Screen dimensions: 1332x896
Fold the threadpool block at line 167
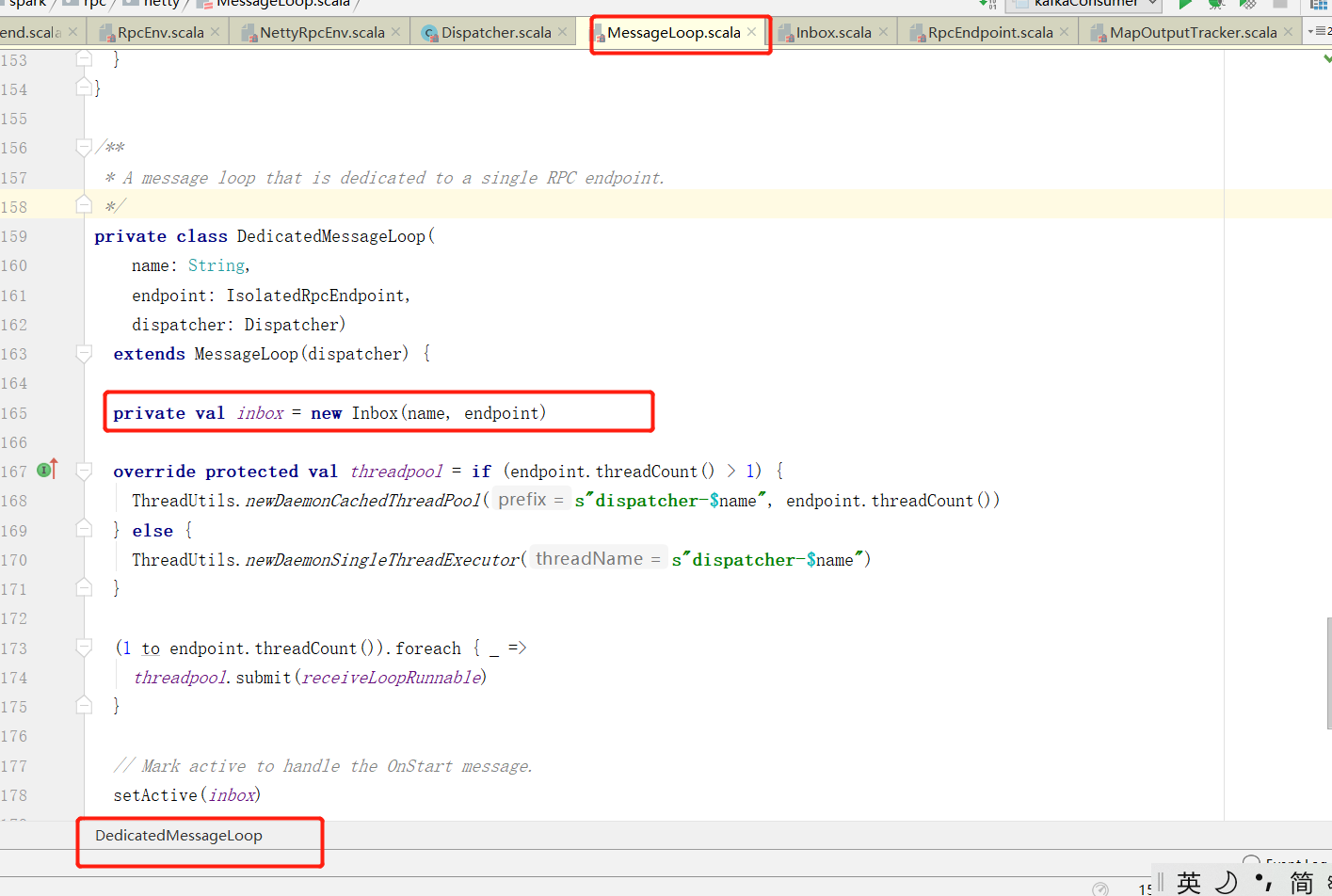84,471
